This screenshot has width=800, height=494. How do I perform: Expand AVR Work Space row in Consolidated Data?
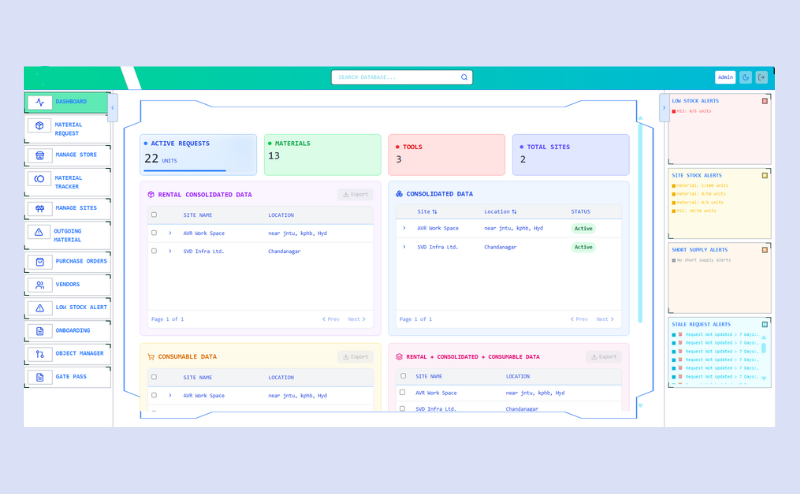[x=404, y=228]
